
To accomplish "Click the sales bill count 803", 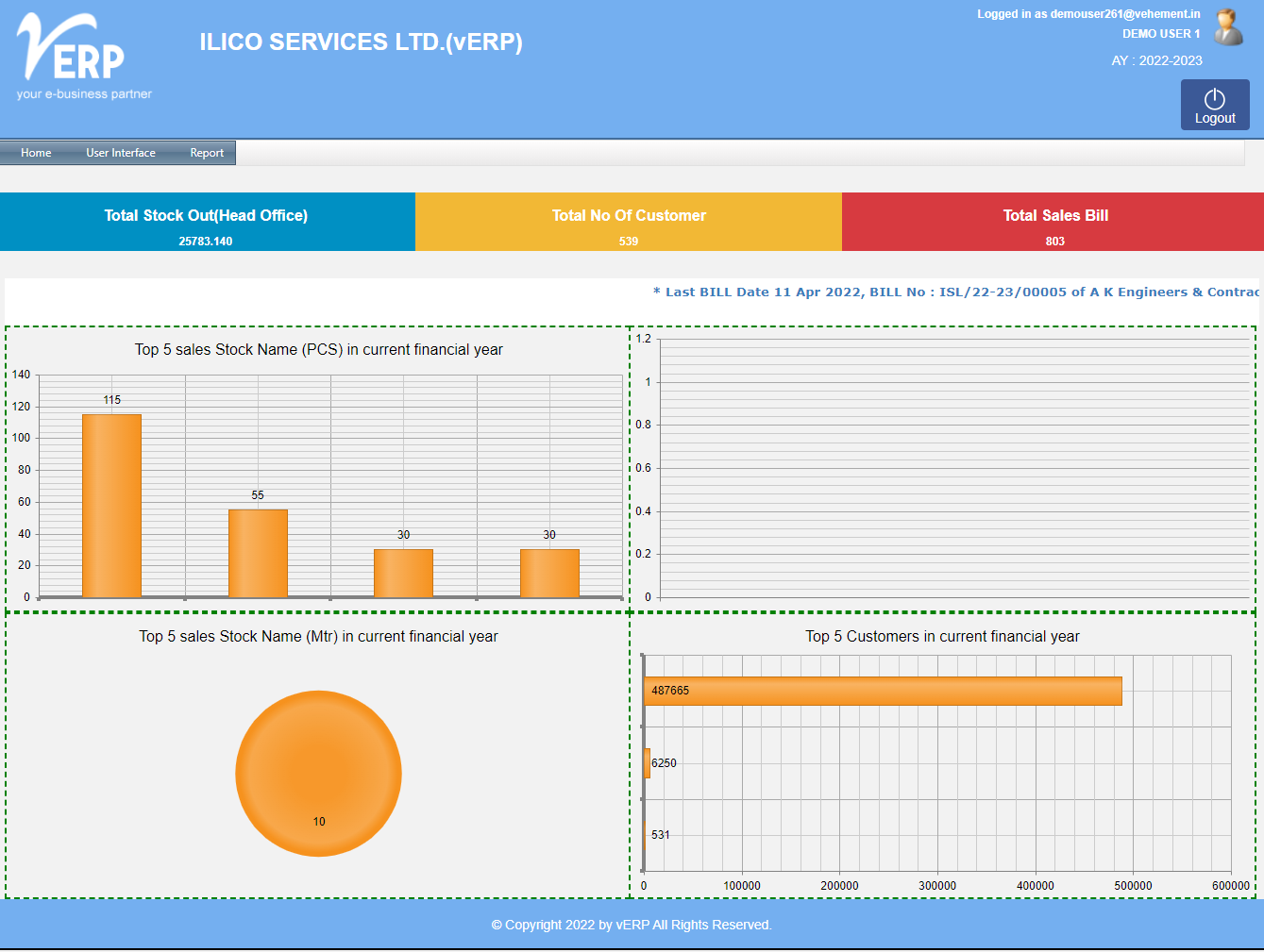I will click(1055, 242).
